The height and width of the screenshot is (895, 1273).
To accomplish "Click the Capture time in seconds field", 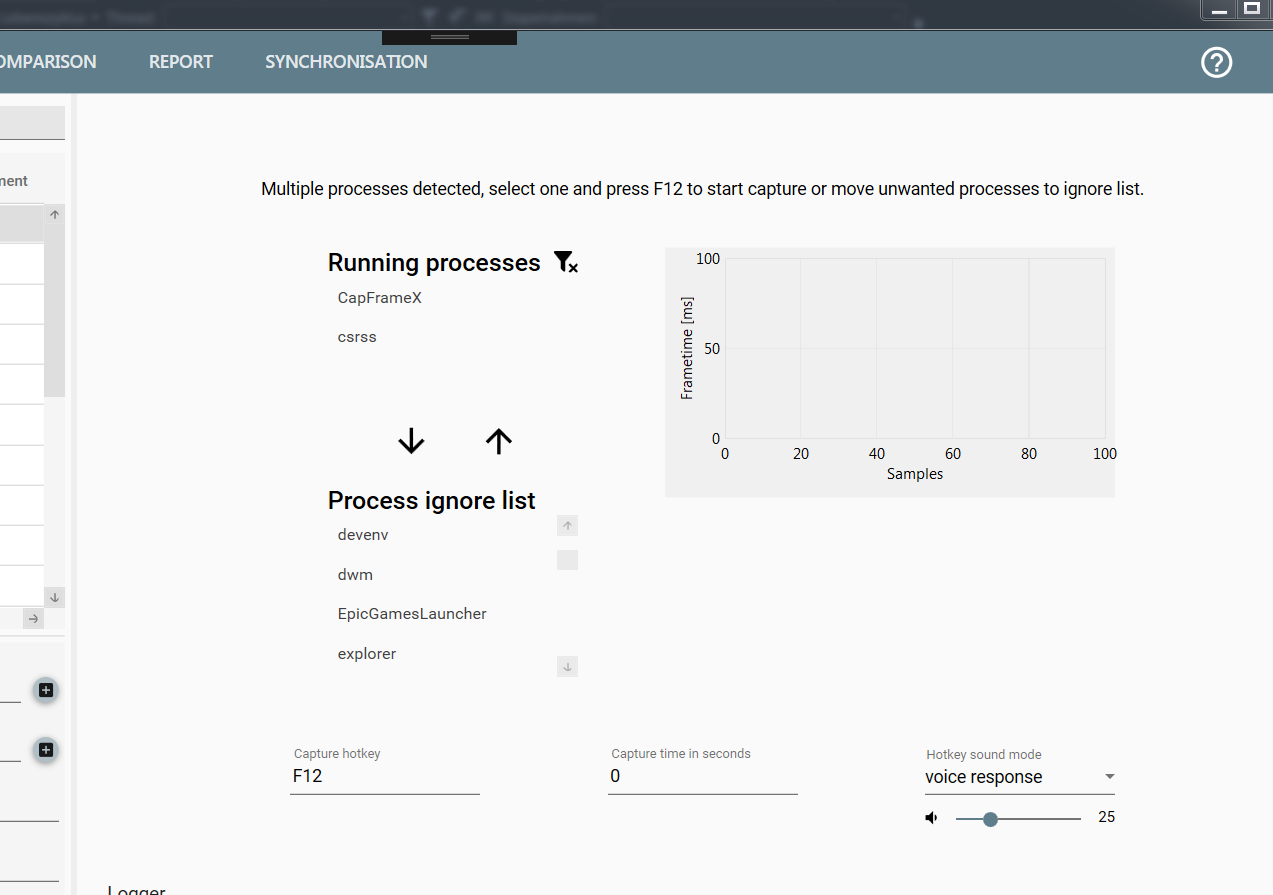I will 703,776.
